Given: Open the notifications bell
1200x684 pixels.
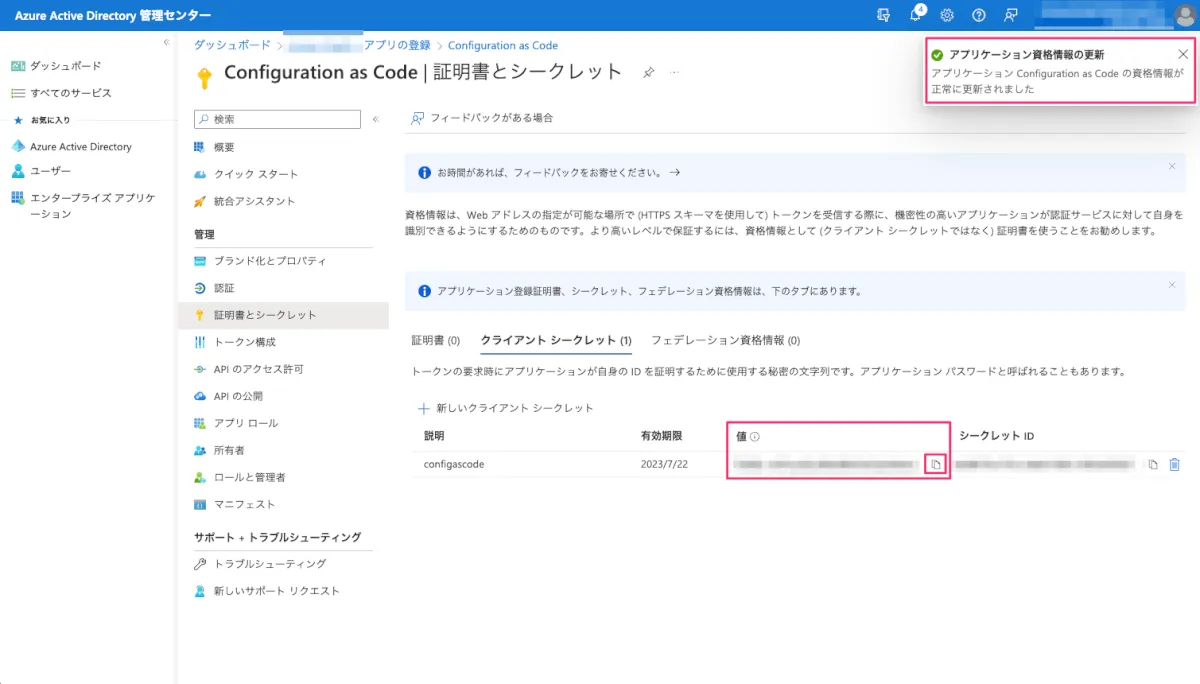Looking at the screenshot, I should (x=915, y=15).
